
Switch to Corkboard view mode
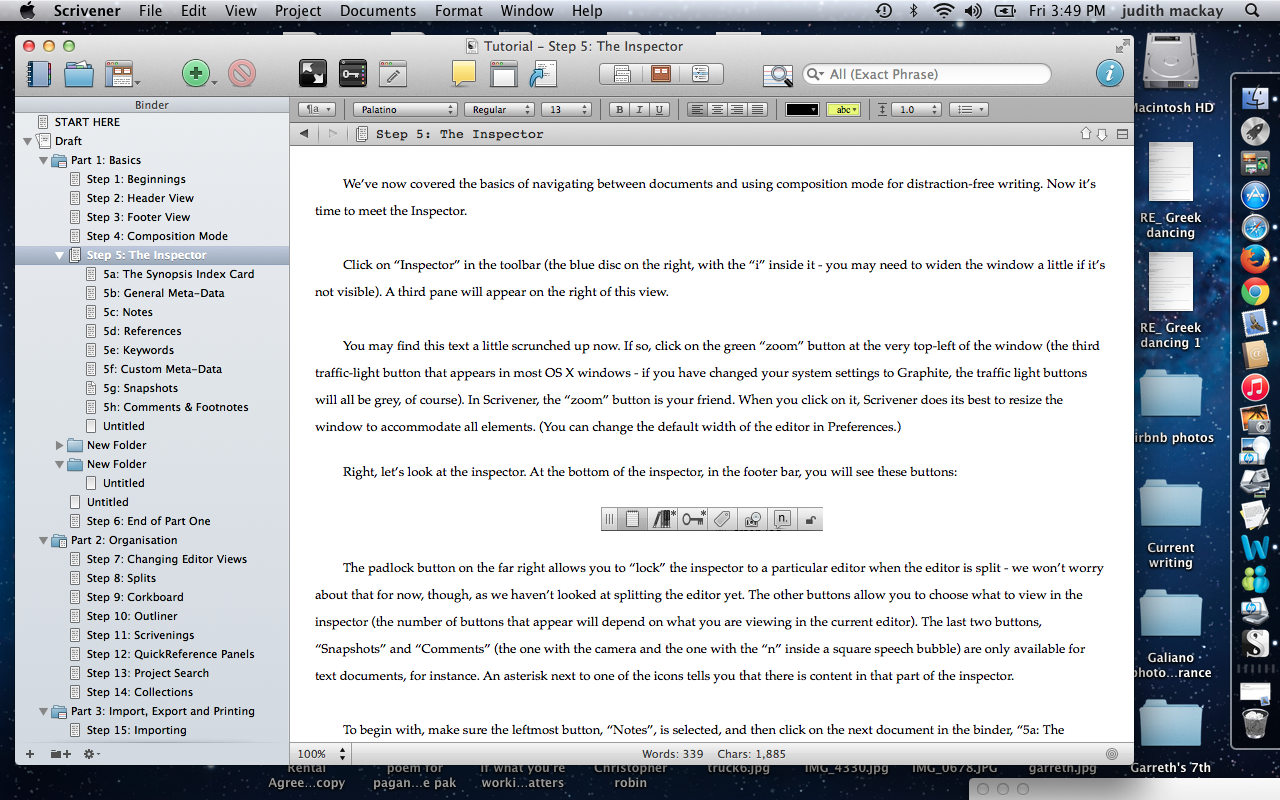coord(661,74)
